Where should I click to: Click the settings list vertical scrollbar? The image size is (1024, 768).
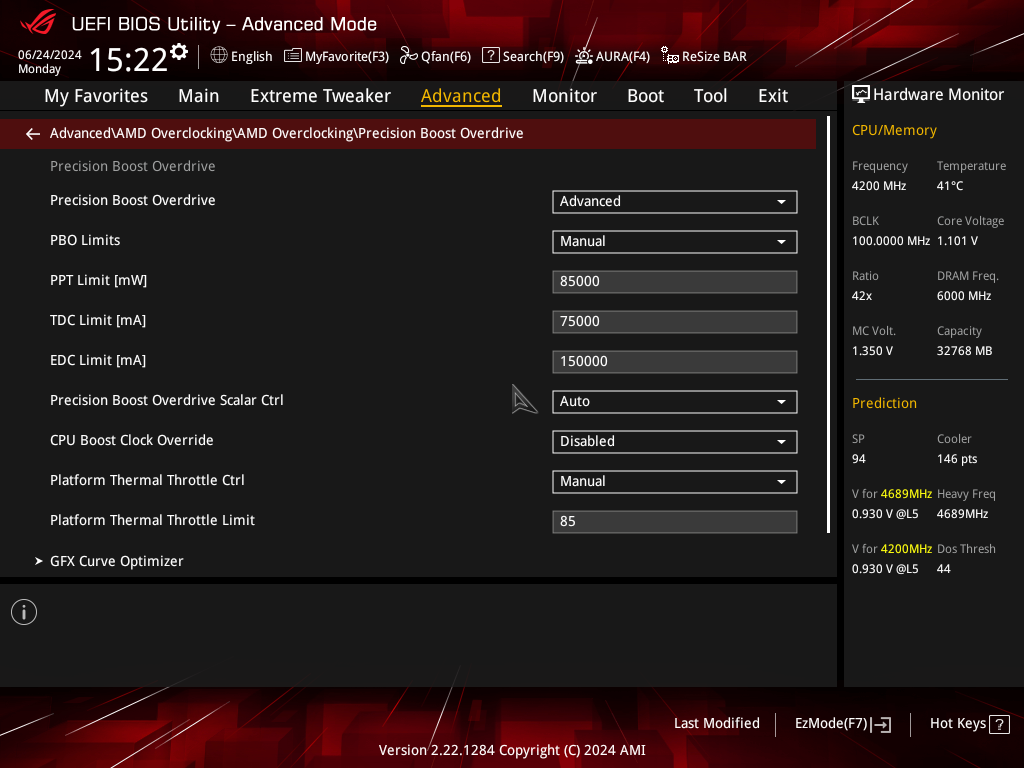(828, 325)
